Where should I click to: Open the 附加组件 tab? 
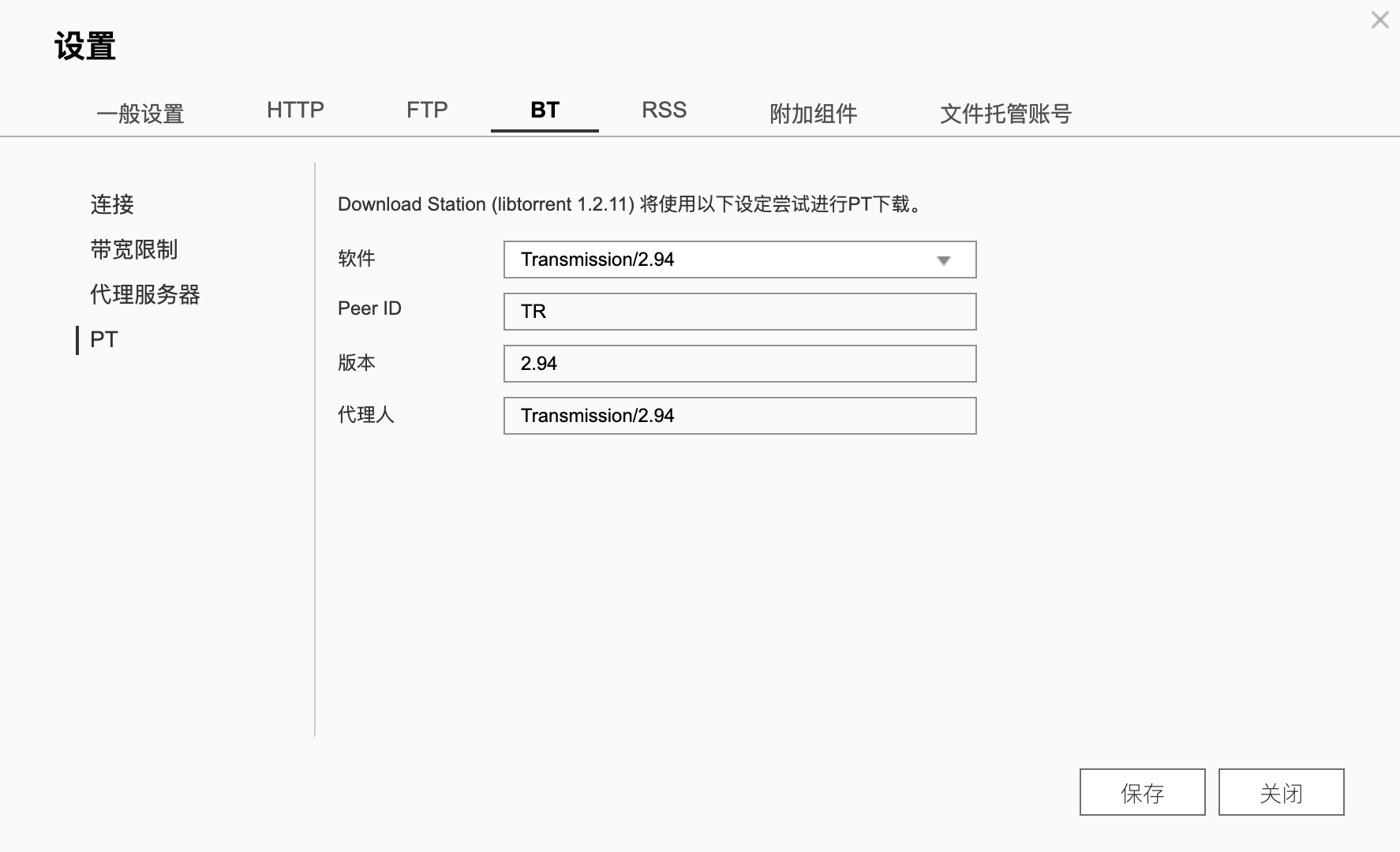click(813, 114)
